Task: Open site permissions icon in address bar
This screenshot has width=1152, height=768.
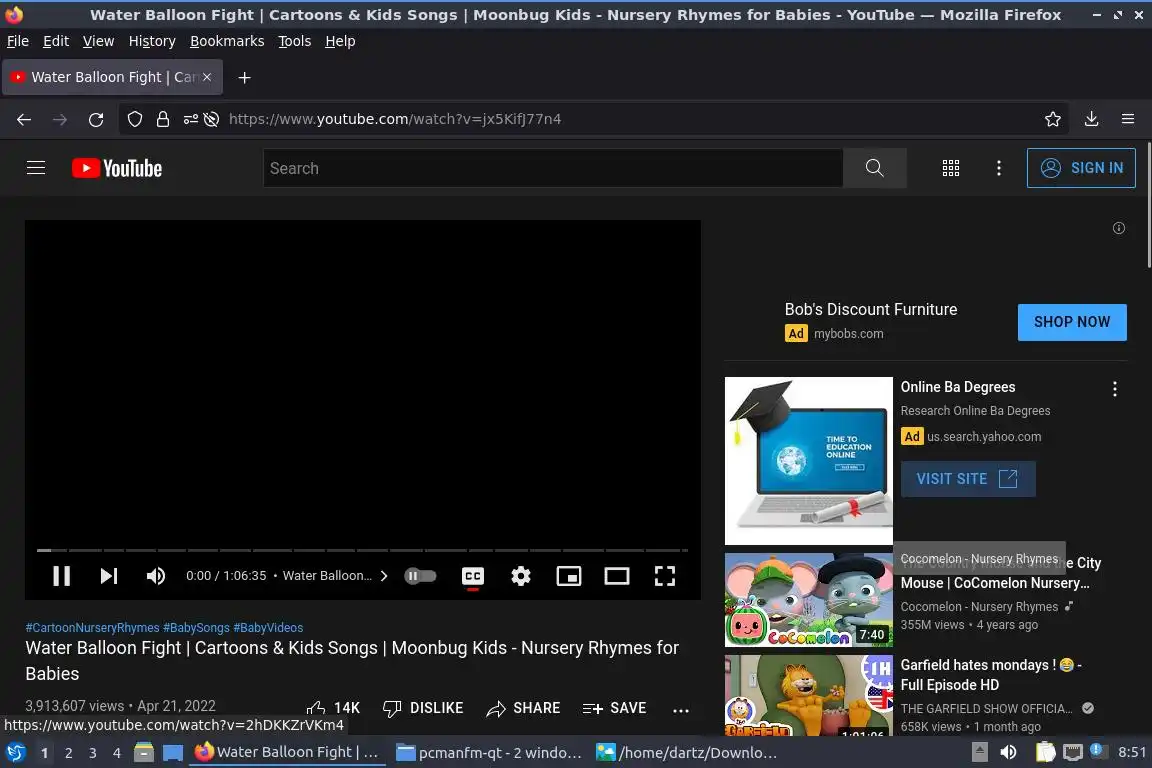Action: coord(190,119)
